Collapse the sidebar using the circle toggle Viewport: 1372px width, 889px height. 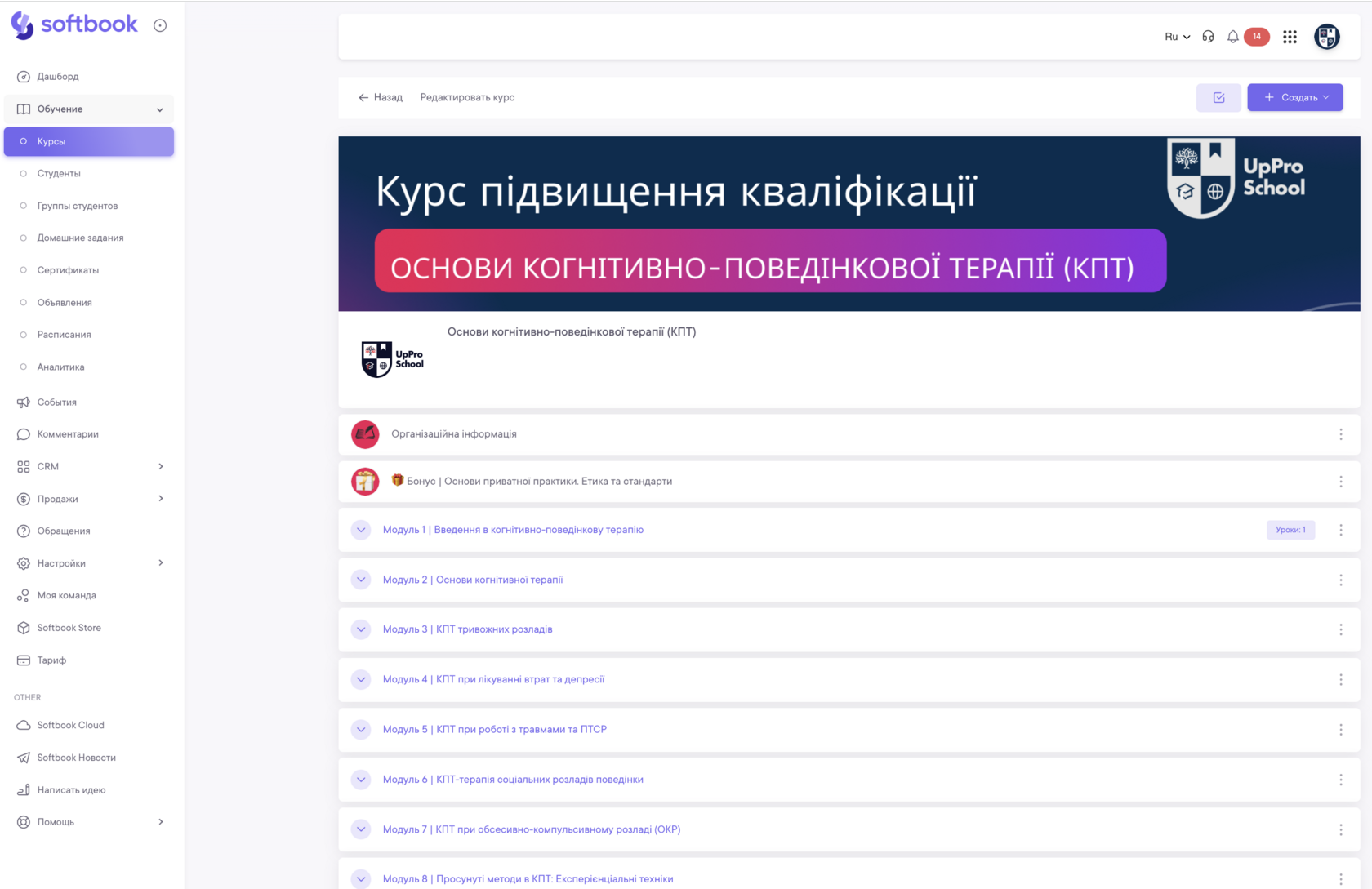tap(160, 25)
